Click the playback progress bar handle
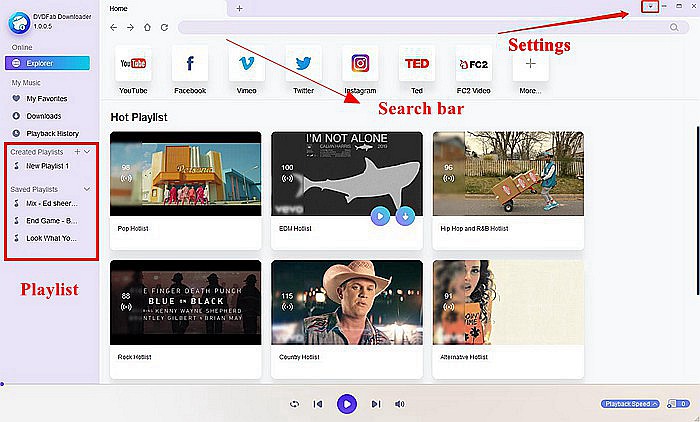This screenshot has height=422, width=700. (x=2, y=384)
